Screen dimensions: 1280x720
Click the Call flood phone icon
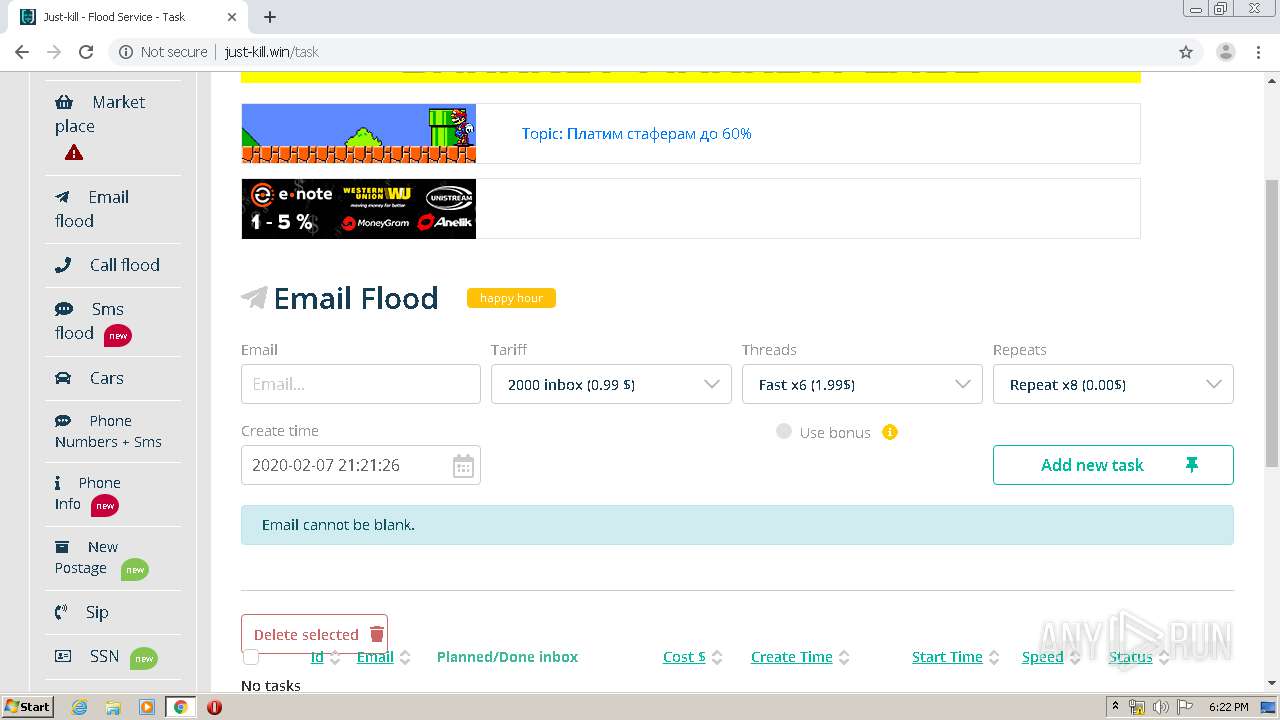tap(63, 265)
